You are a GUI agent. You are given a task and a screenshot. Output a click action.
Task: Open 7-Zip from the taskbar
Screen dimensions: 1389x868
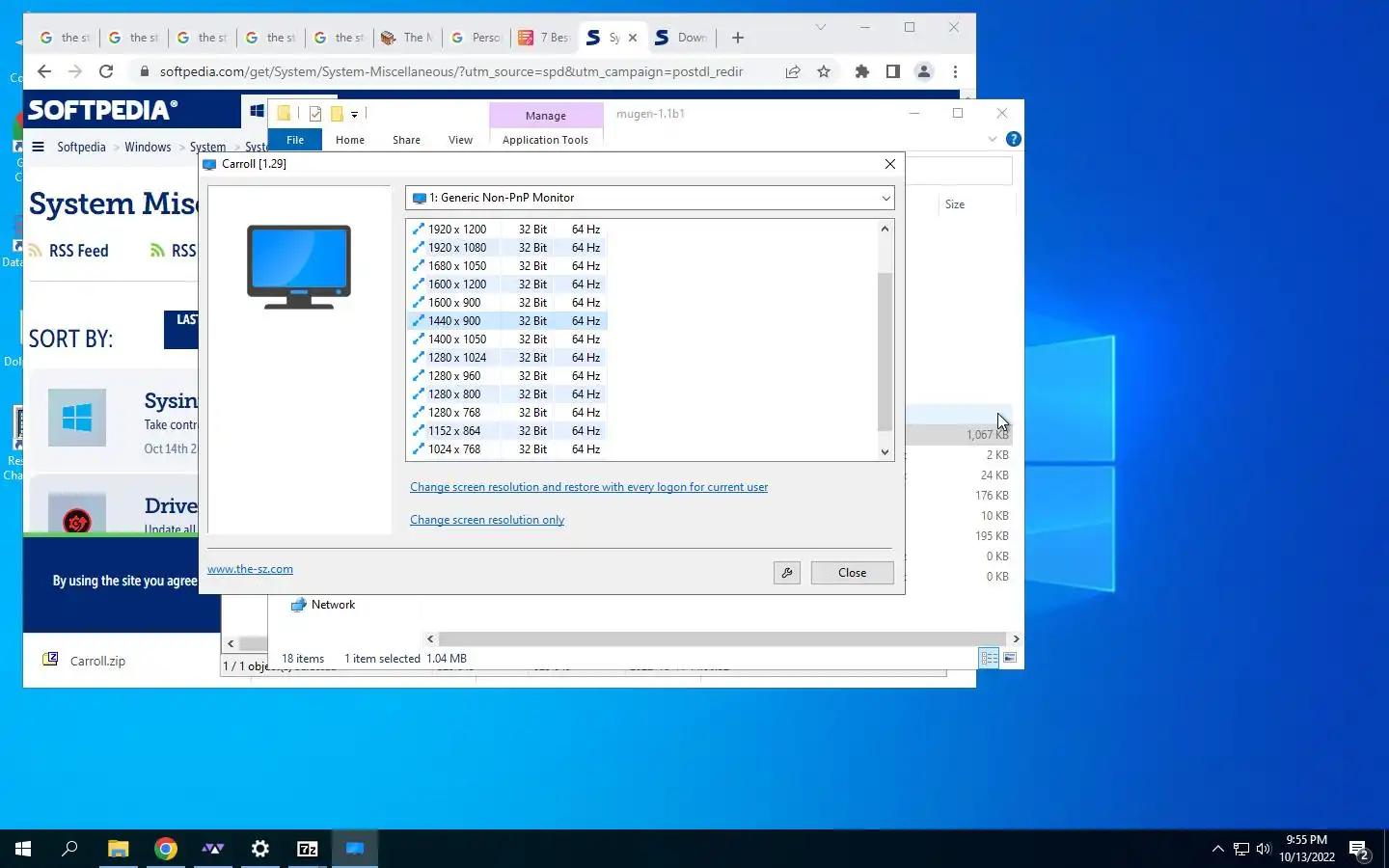(308, 849)
